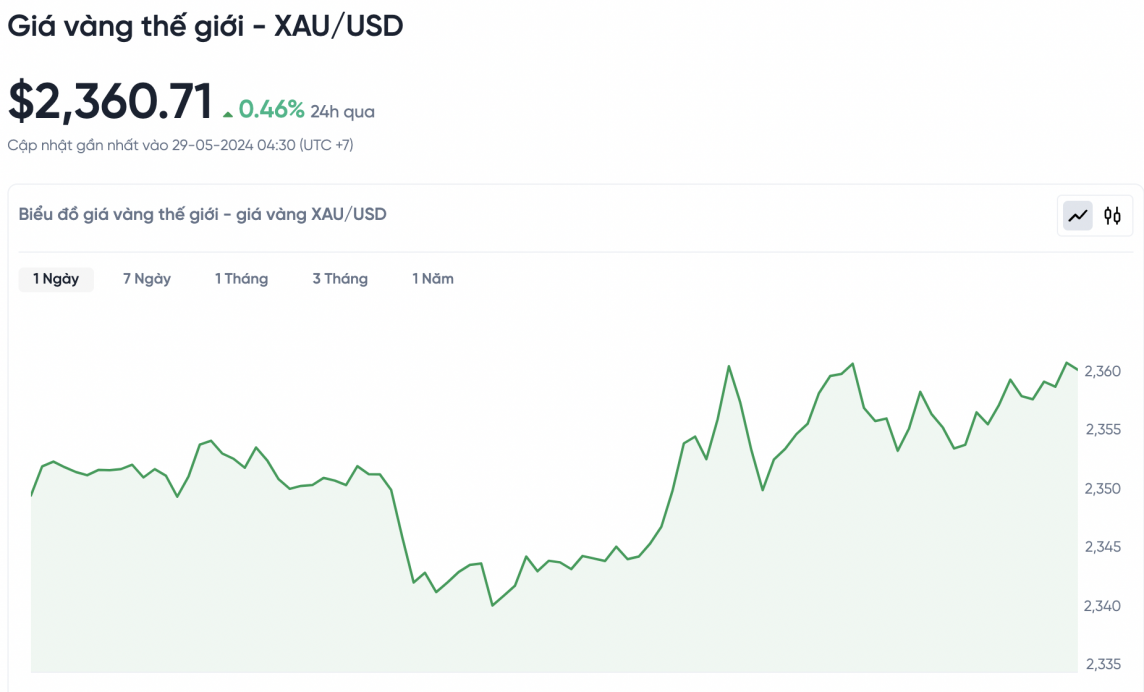Click the 2,335 y-axis label
Screen dimensions: 1144x692
[x=1103, y=664]
